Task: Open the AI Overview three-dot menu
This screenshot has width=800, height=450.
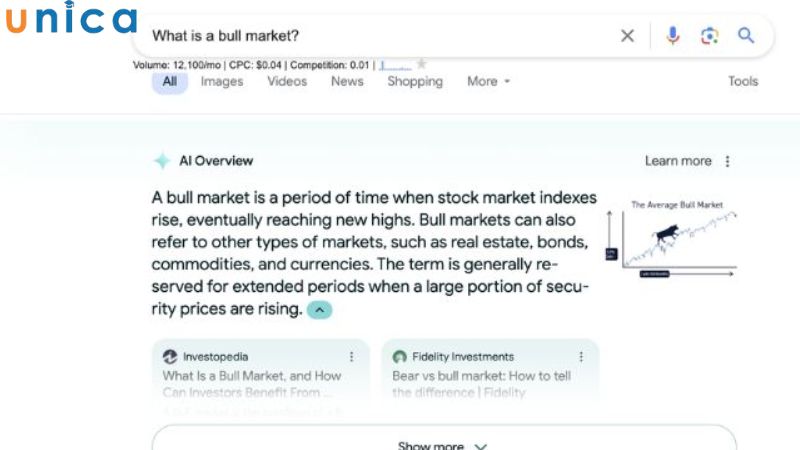Action: click(728, 161)
